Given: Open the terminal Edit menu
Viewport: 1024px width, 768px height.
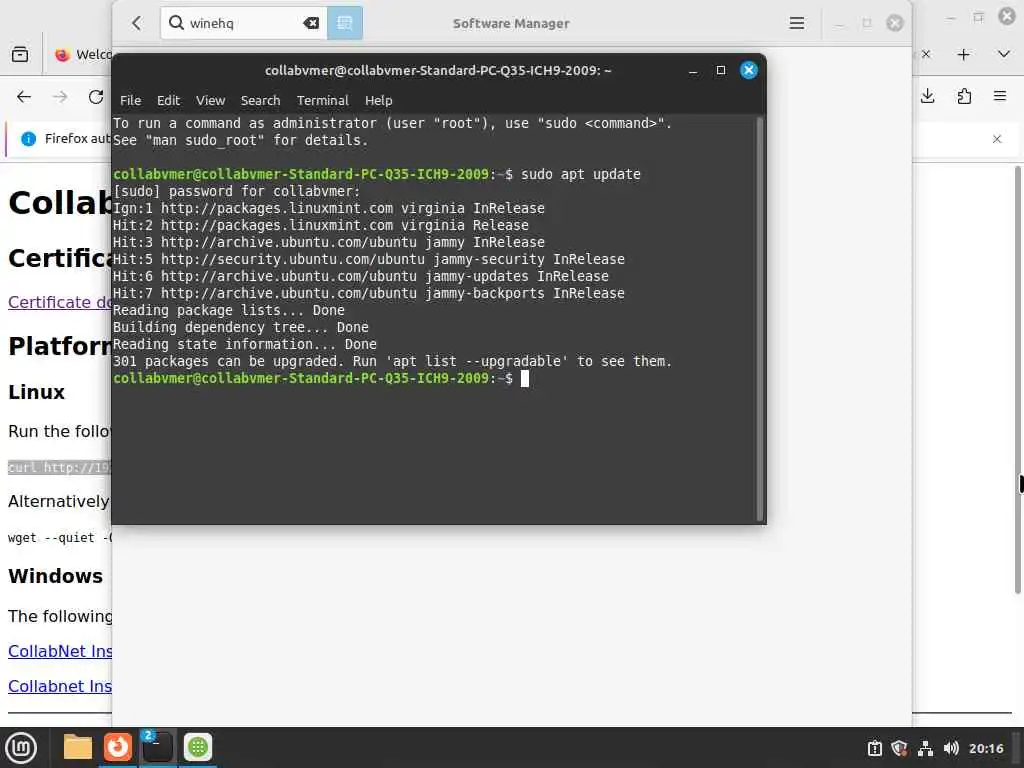Looking at the screenshot, I should 168,101.
